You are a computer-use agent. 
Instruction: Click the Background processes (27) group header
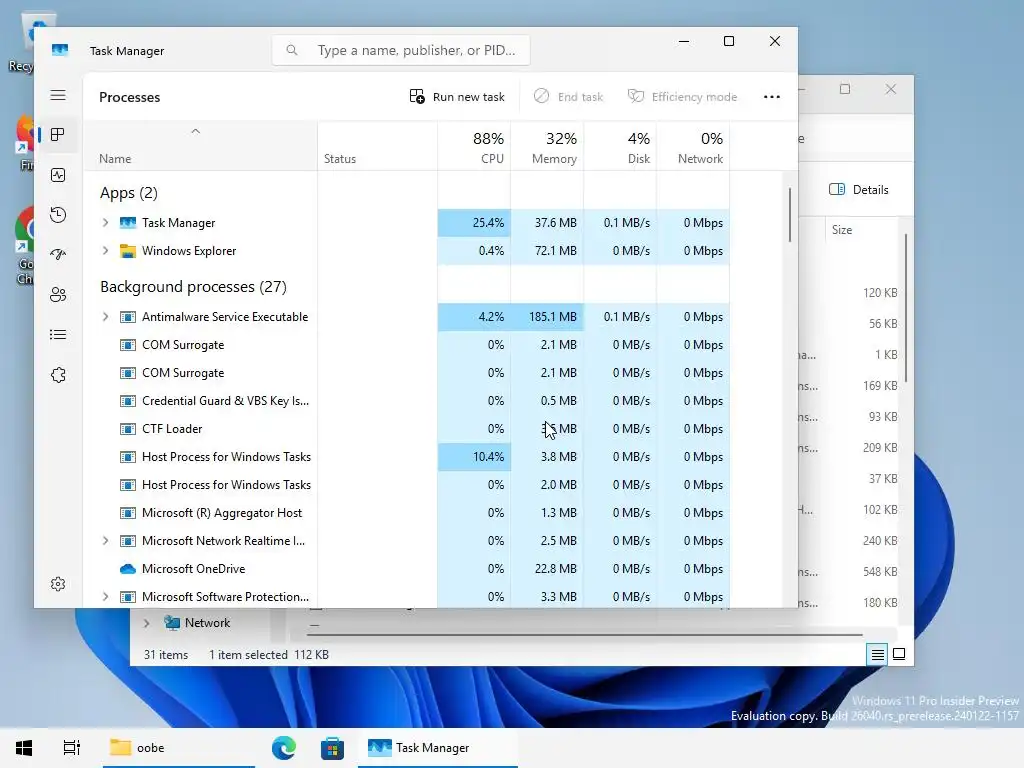coord(193,287)
